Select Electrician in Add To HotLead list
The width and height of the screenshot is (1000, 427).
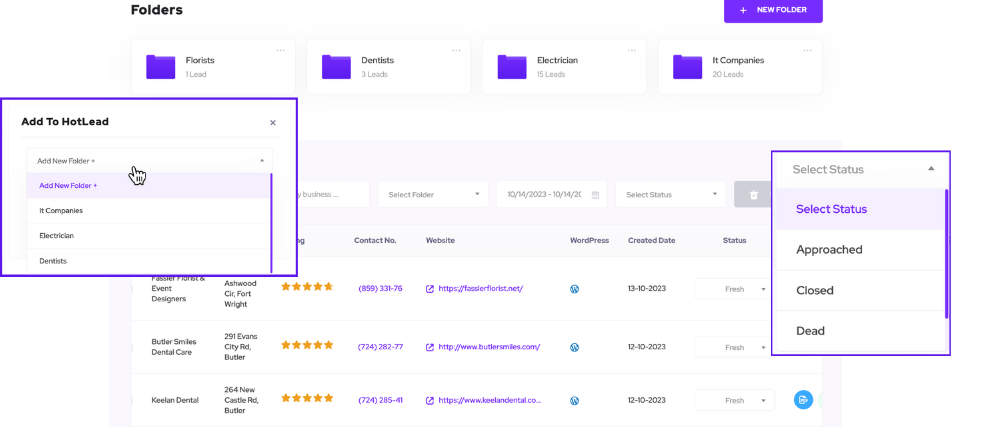point(57,236)
